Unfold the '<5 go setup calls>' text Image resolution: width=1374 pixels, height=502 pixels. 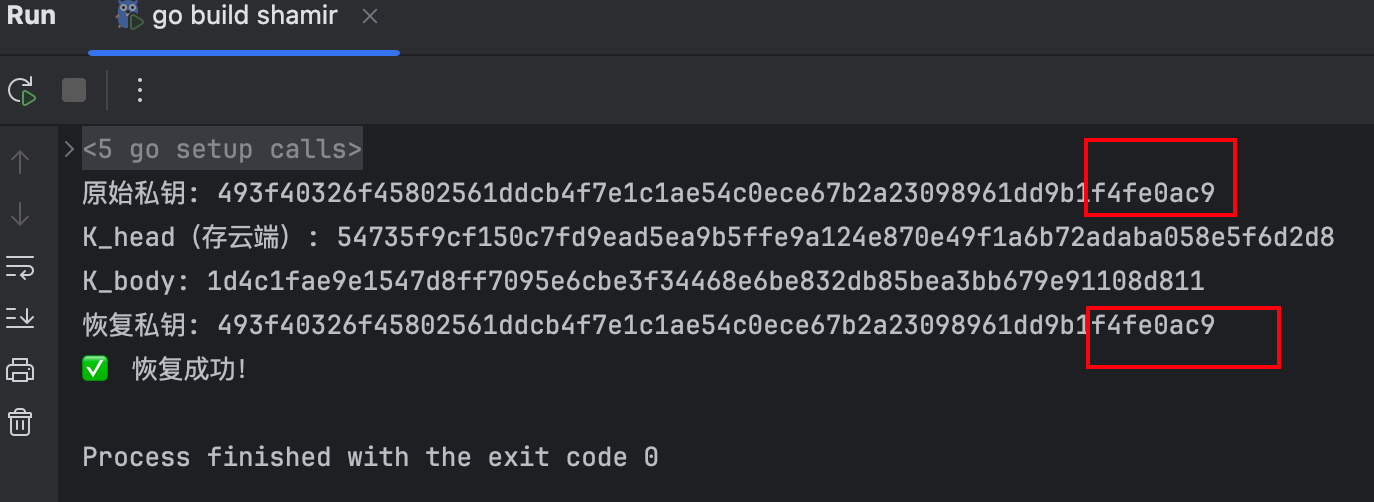[222, 150]
